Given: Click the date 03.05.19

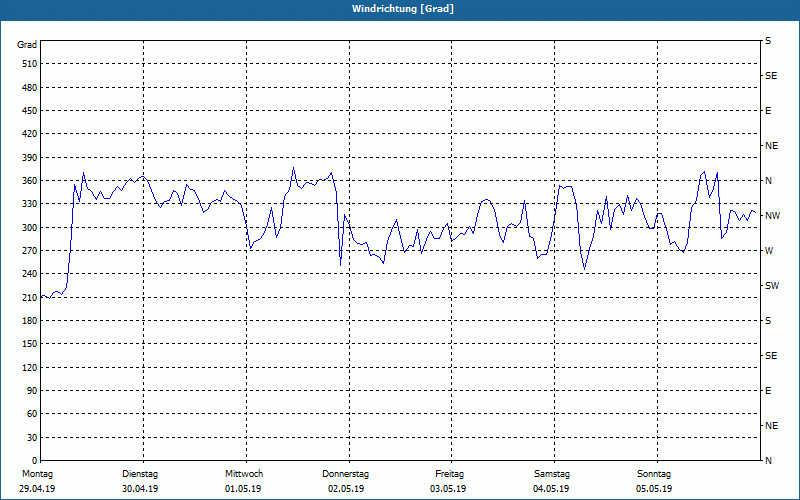Looking at the screenshot, I should (448, 489).
